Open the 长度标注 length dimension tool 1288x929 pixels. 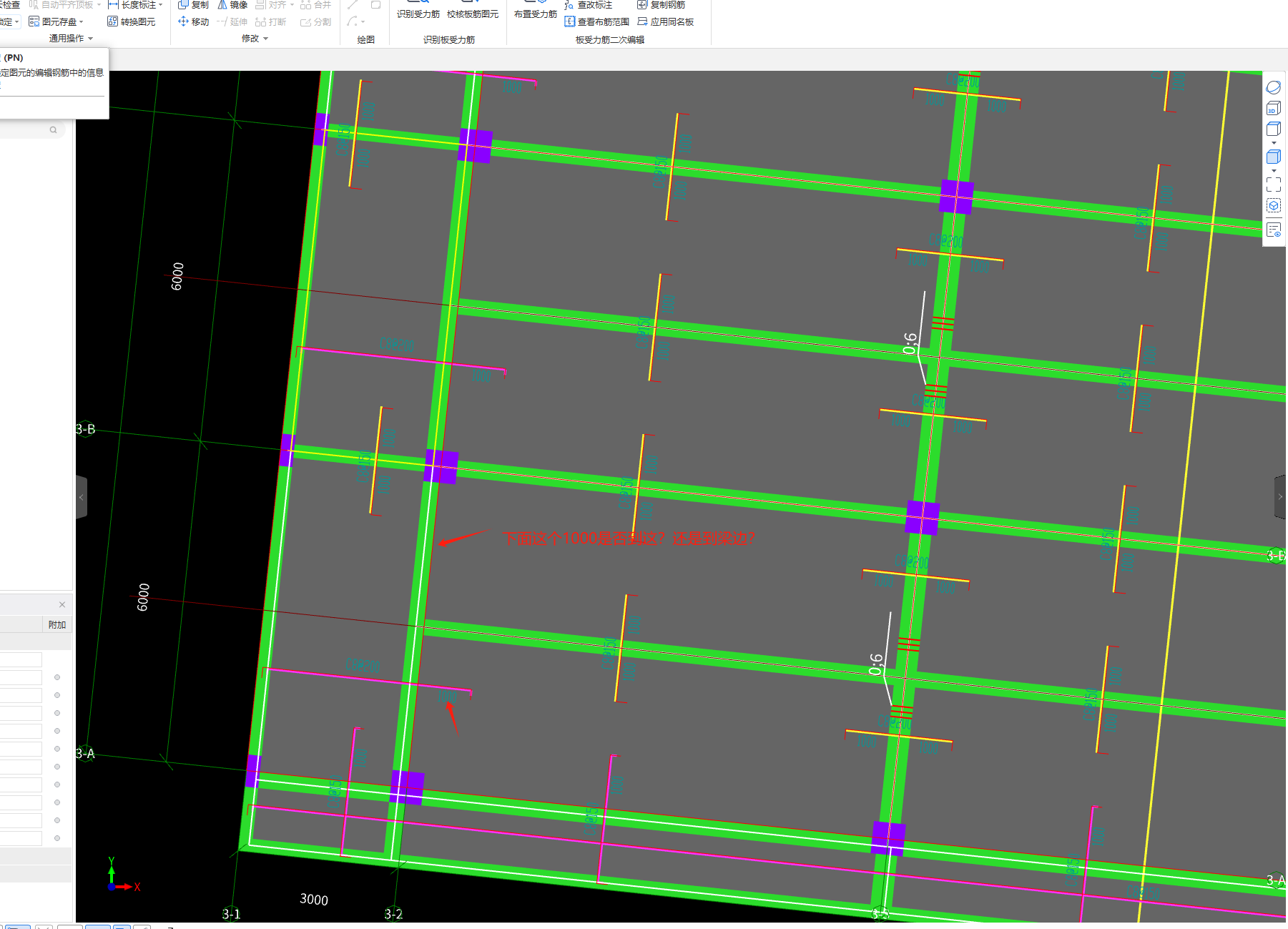pos(132,5)
